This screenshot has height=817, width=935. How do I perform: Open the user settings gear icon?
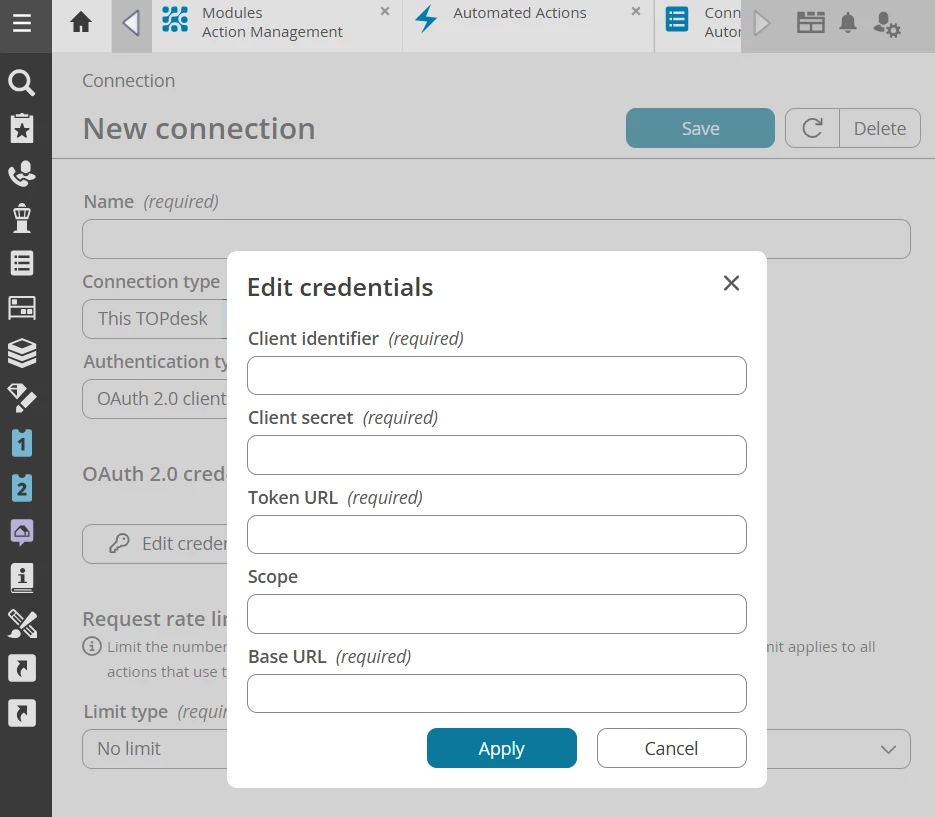point(887,24)
